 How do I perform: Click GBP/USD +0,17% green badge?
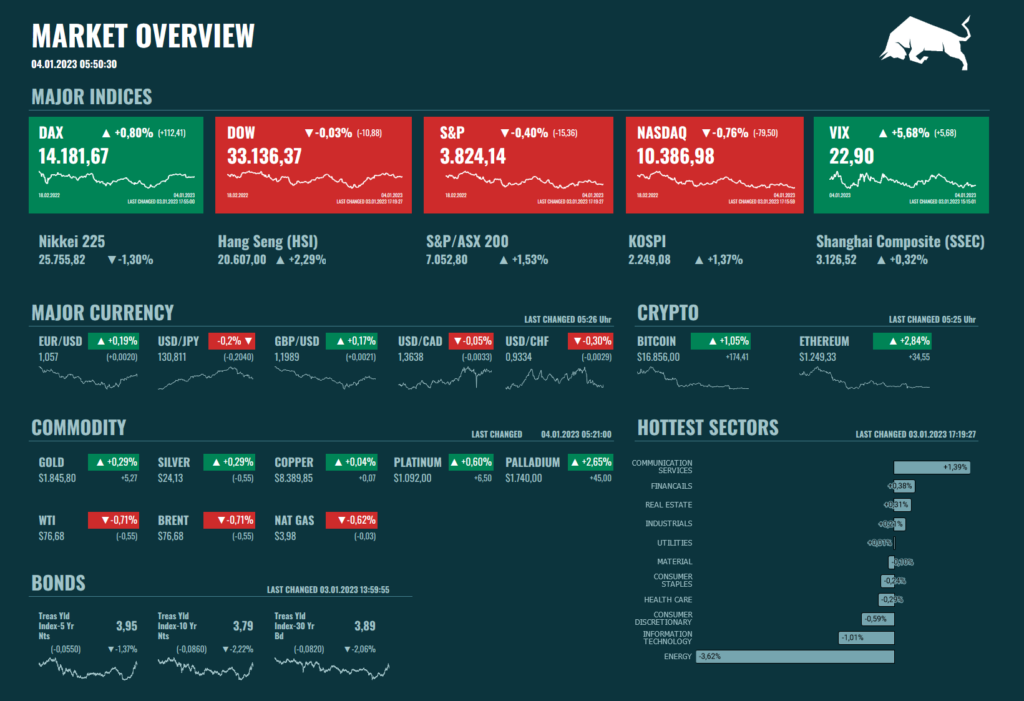[x=351, y=341]
